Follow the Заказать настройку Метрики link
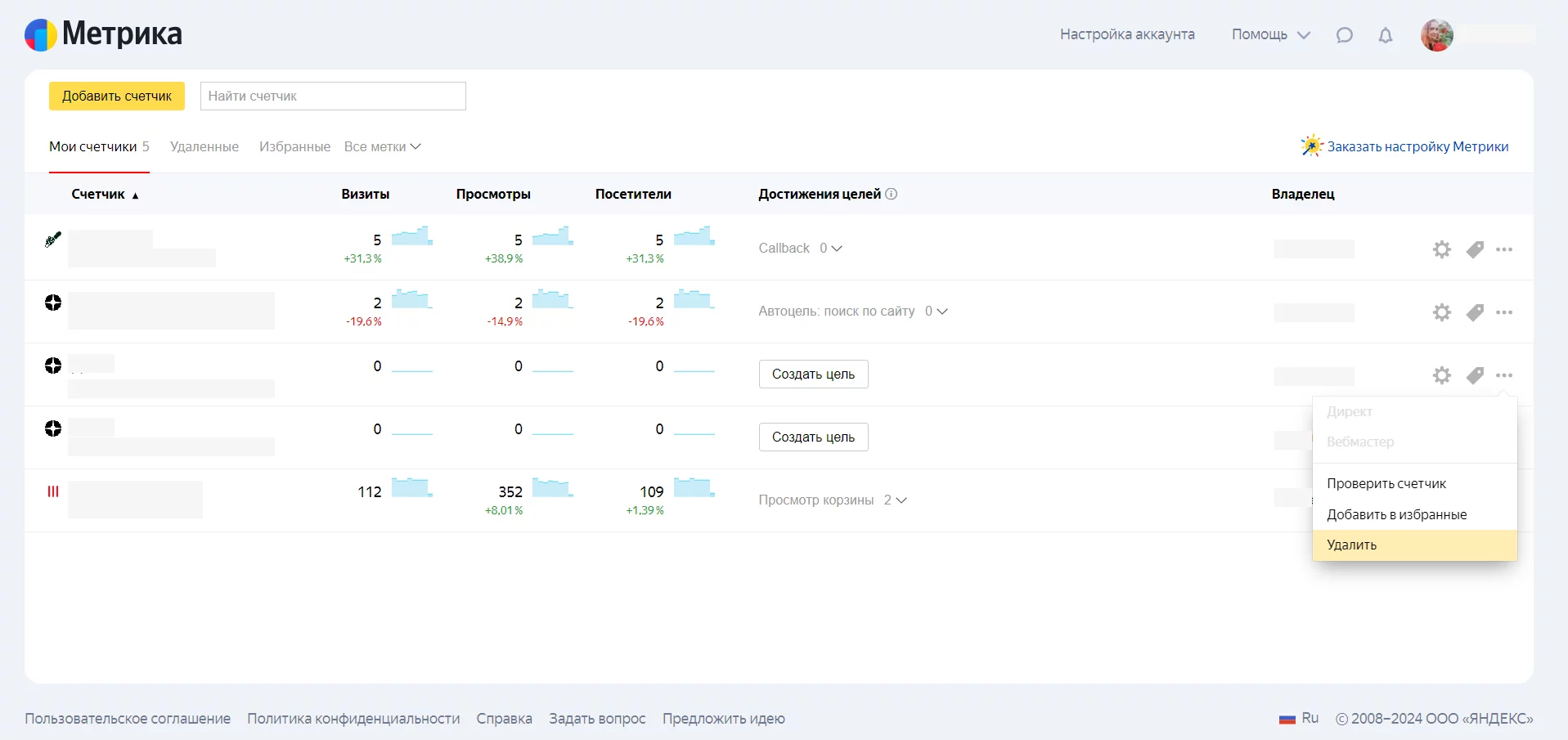The height and width of the screenshot is (740, 1568). click(1417, 146)
